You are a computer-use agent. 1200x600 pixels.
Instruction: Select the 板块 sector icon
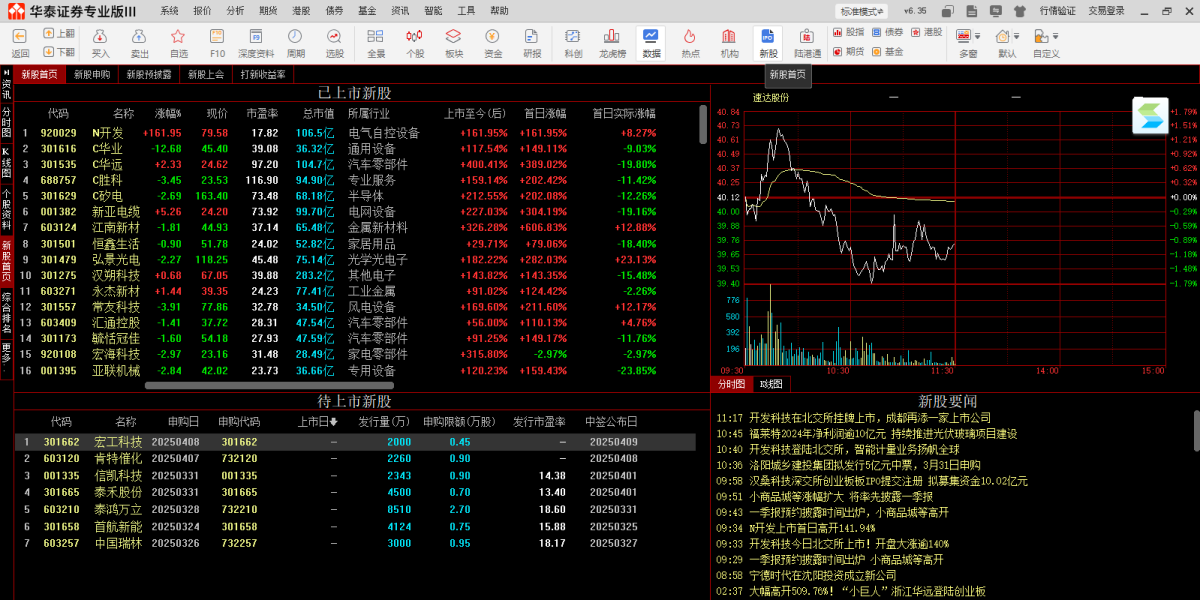454,41
